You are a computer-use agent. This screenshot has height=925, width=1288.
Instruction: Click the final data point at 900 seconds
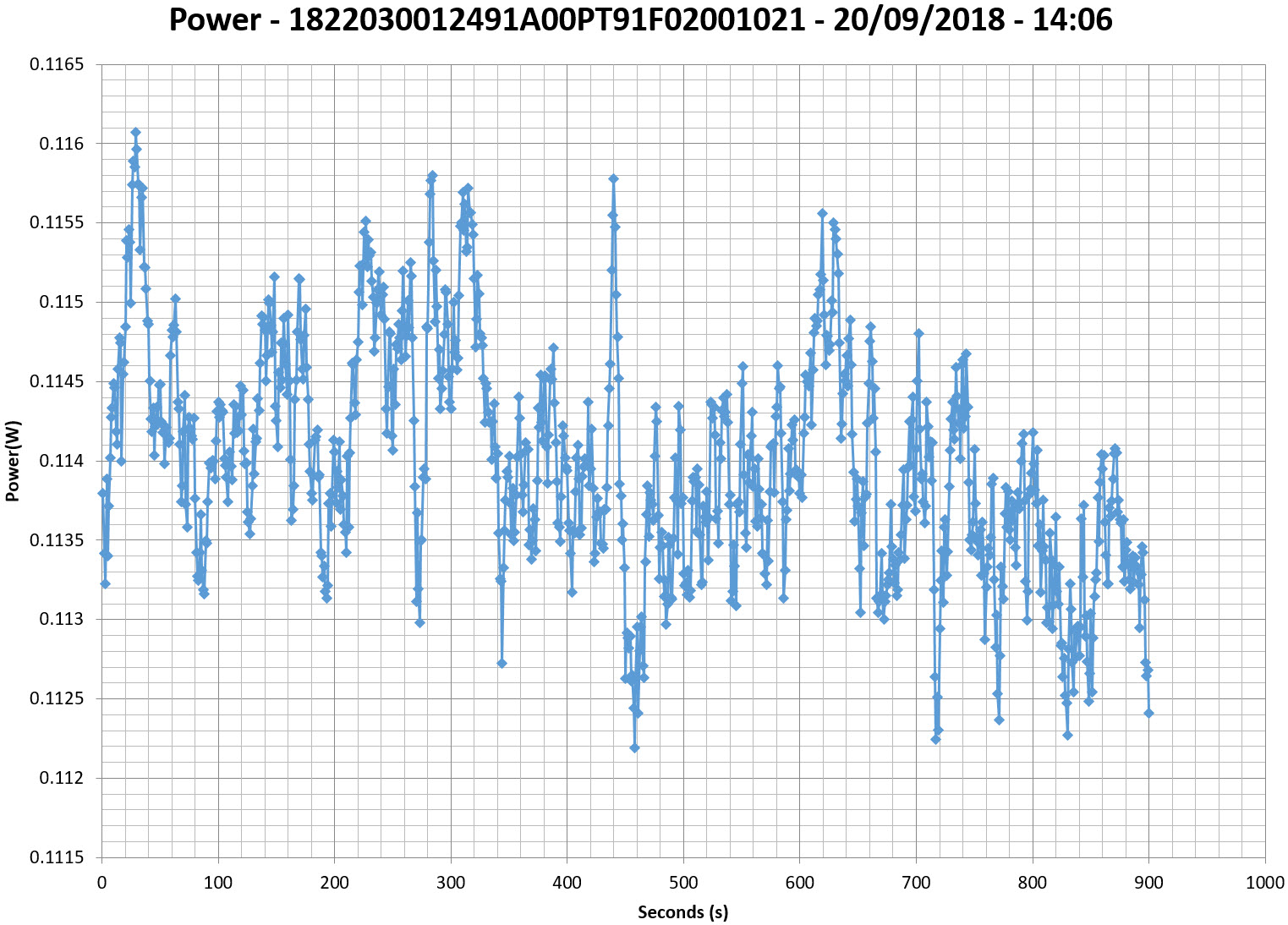(1148, 713)
